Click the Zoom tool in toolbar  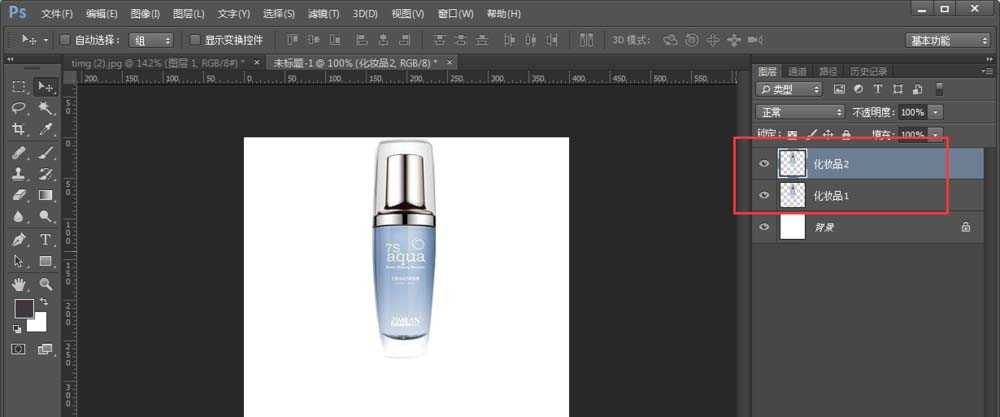46,284
